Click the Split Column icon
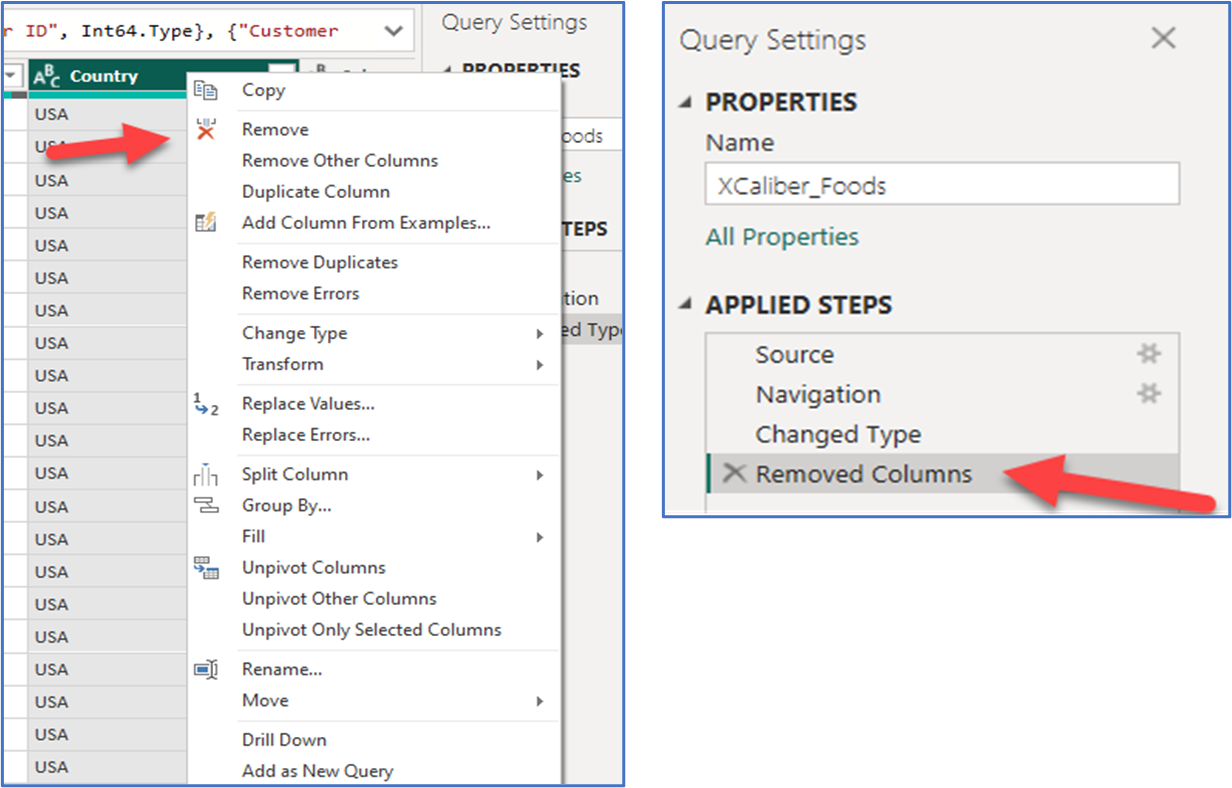This screenshot has height=788, width=1232. pyautogui.click(x=205, y=474)
